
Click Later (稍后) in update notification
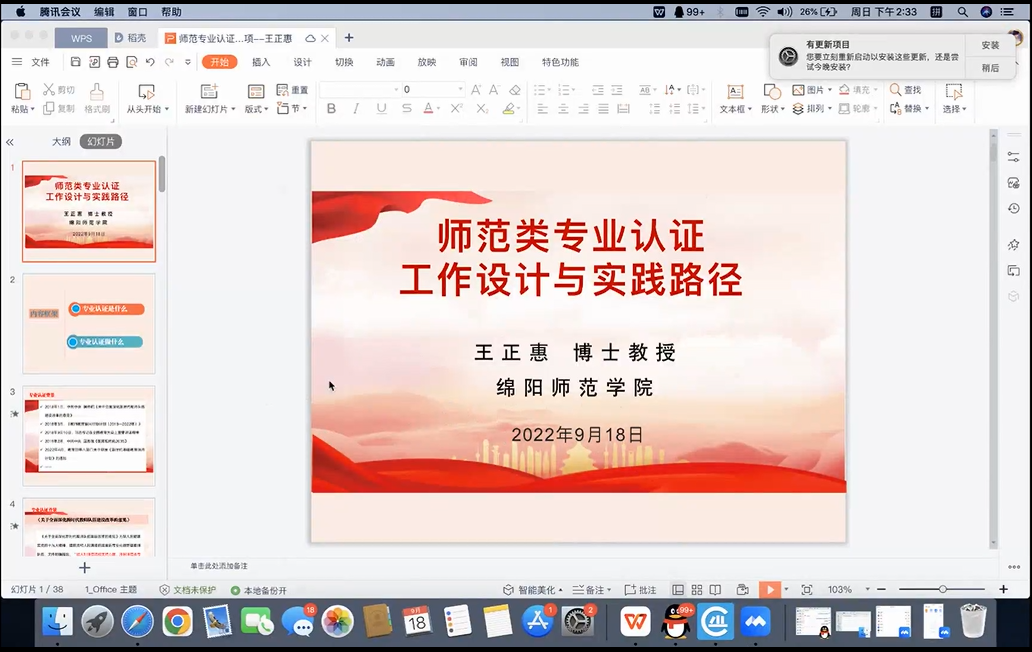[x=990, y=68]
